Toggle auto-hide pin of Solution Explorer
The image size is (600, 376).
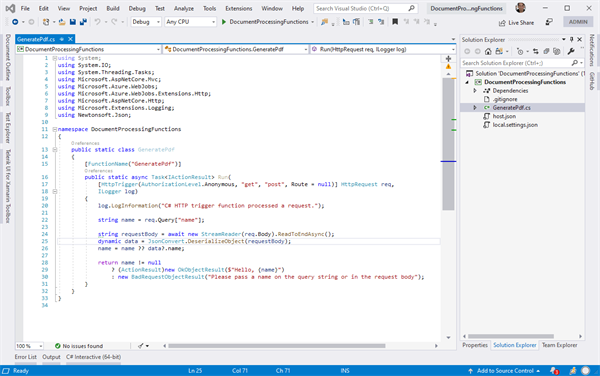point(572,39)
